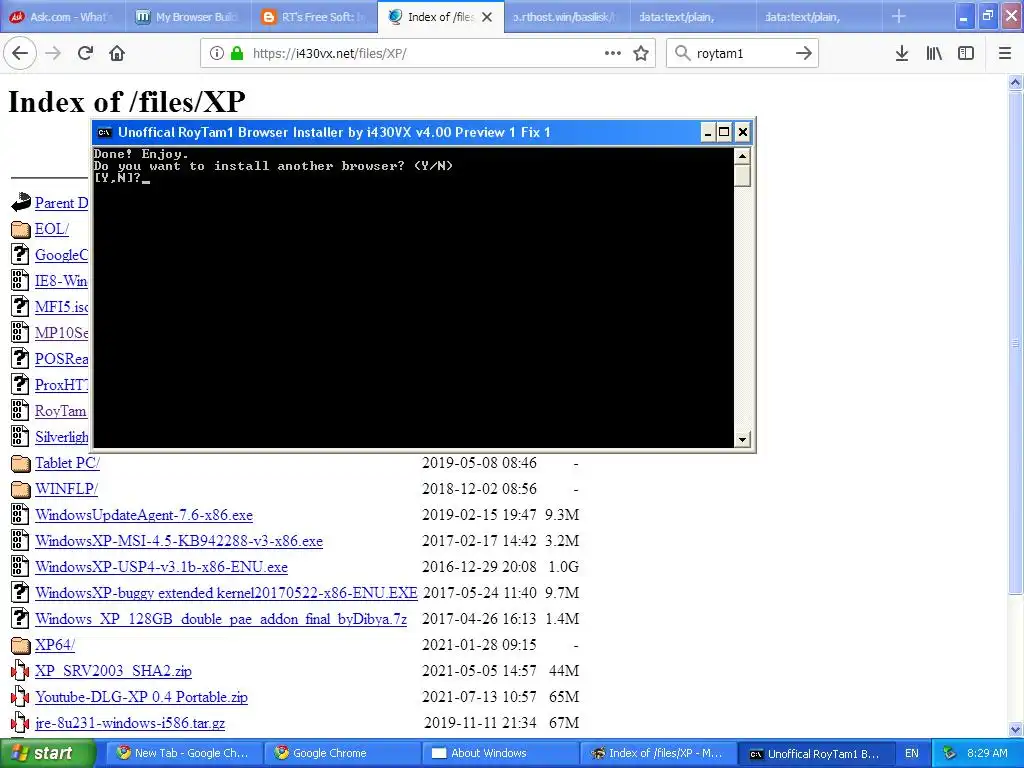Screen dimensions: 1024x768
Task: Open the hamburger application menu
Action: (1005, 53)
